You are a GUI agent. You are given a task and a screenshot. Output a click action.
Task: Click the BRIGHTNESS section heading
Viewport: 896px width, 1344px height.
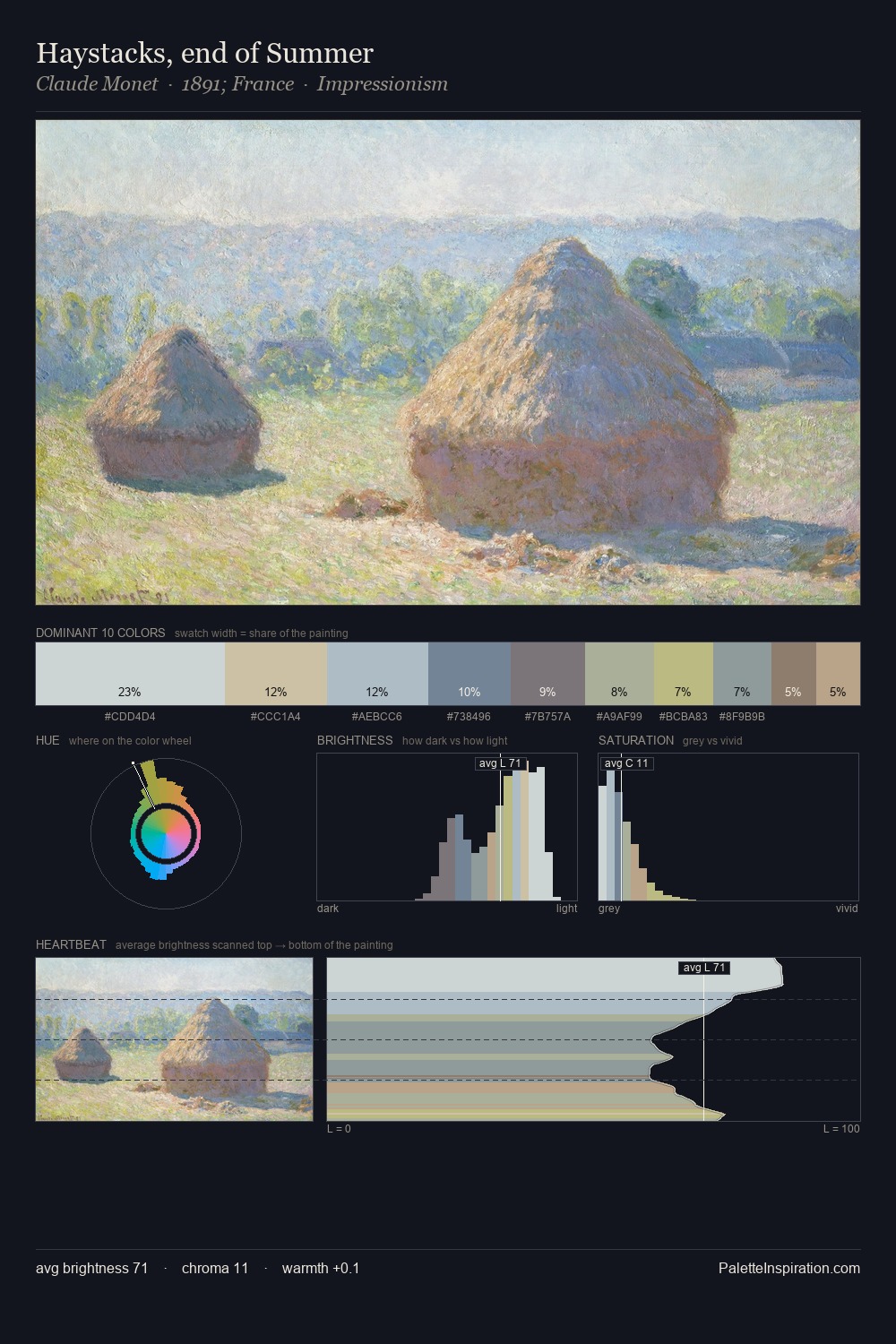[355, 740]
